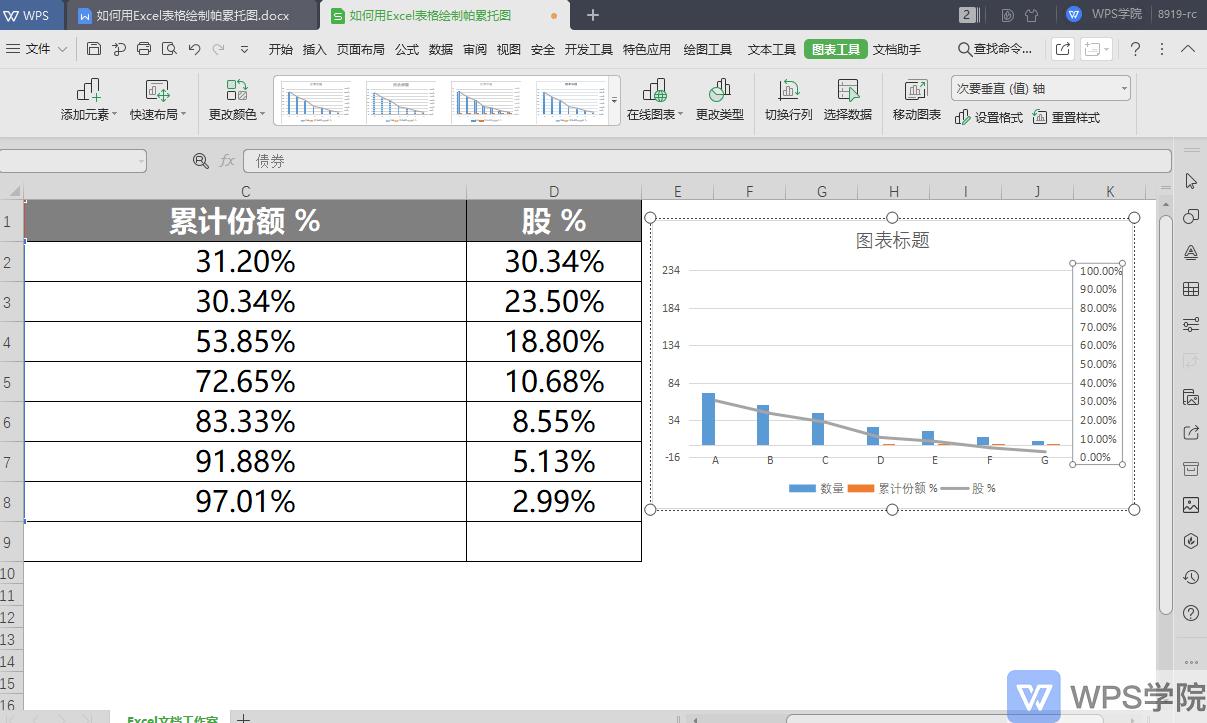This screenshot has height=723, width=1207.
Task: Select the second chart style thumbnail
Action: point(402,101)
